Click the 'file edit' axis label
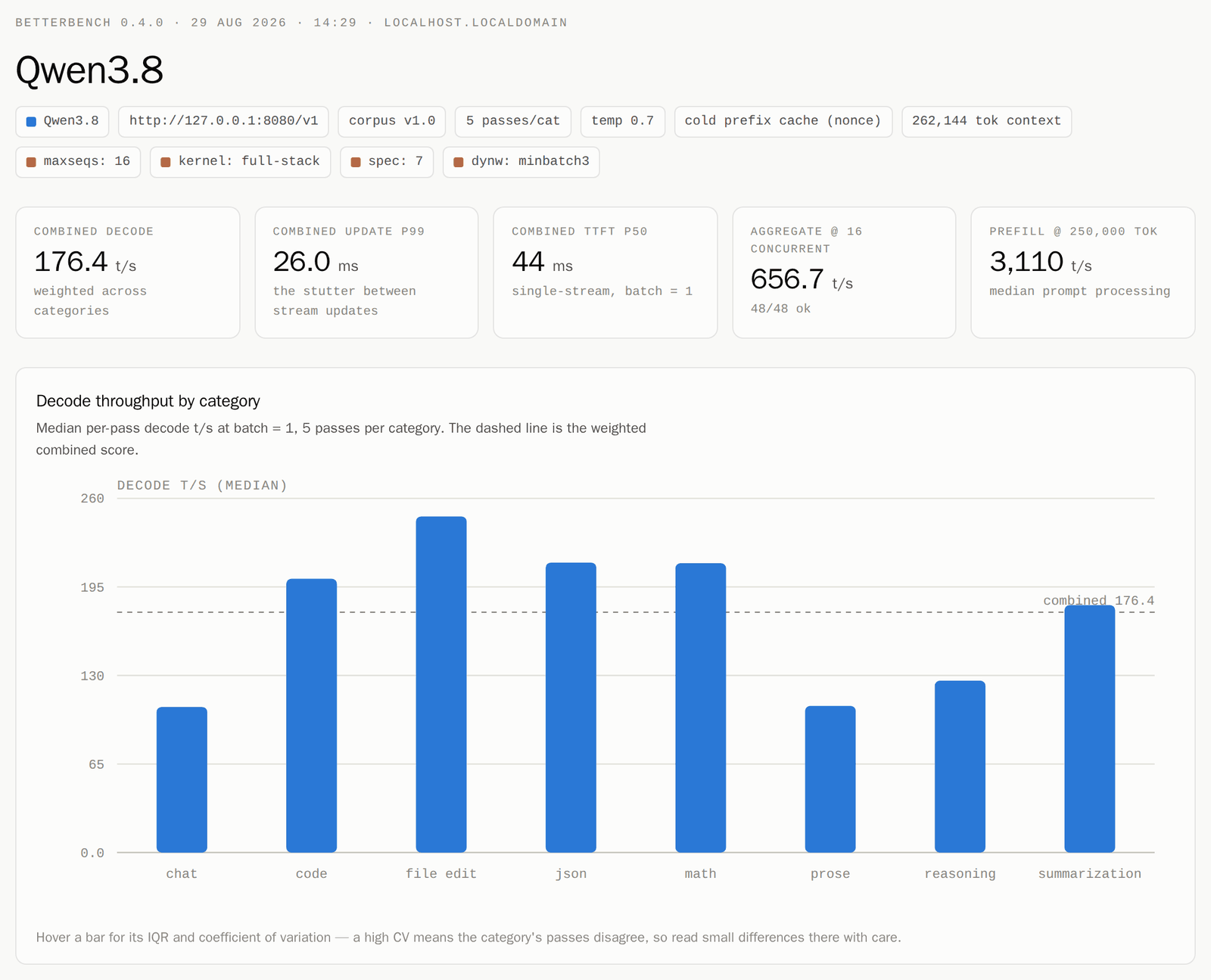 pyautogui.click(x=441, y=874)
